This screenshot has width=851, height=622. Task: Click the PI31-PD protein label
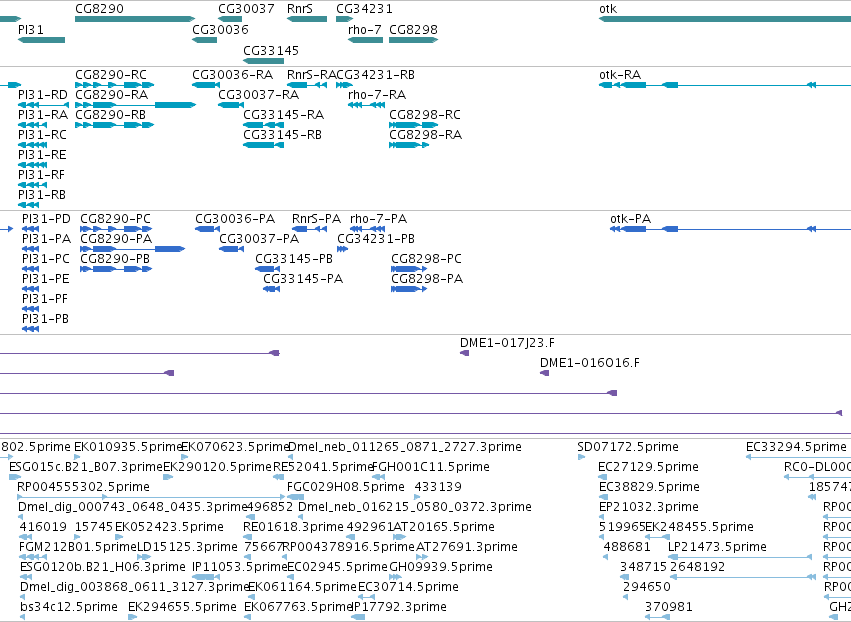[46, 219]
